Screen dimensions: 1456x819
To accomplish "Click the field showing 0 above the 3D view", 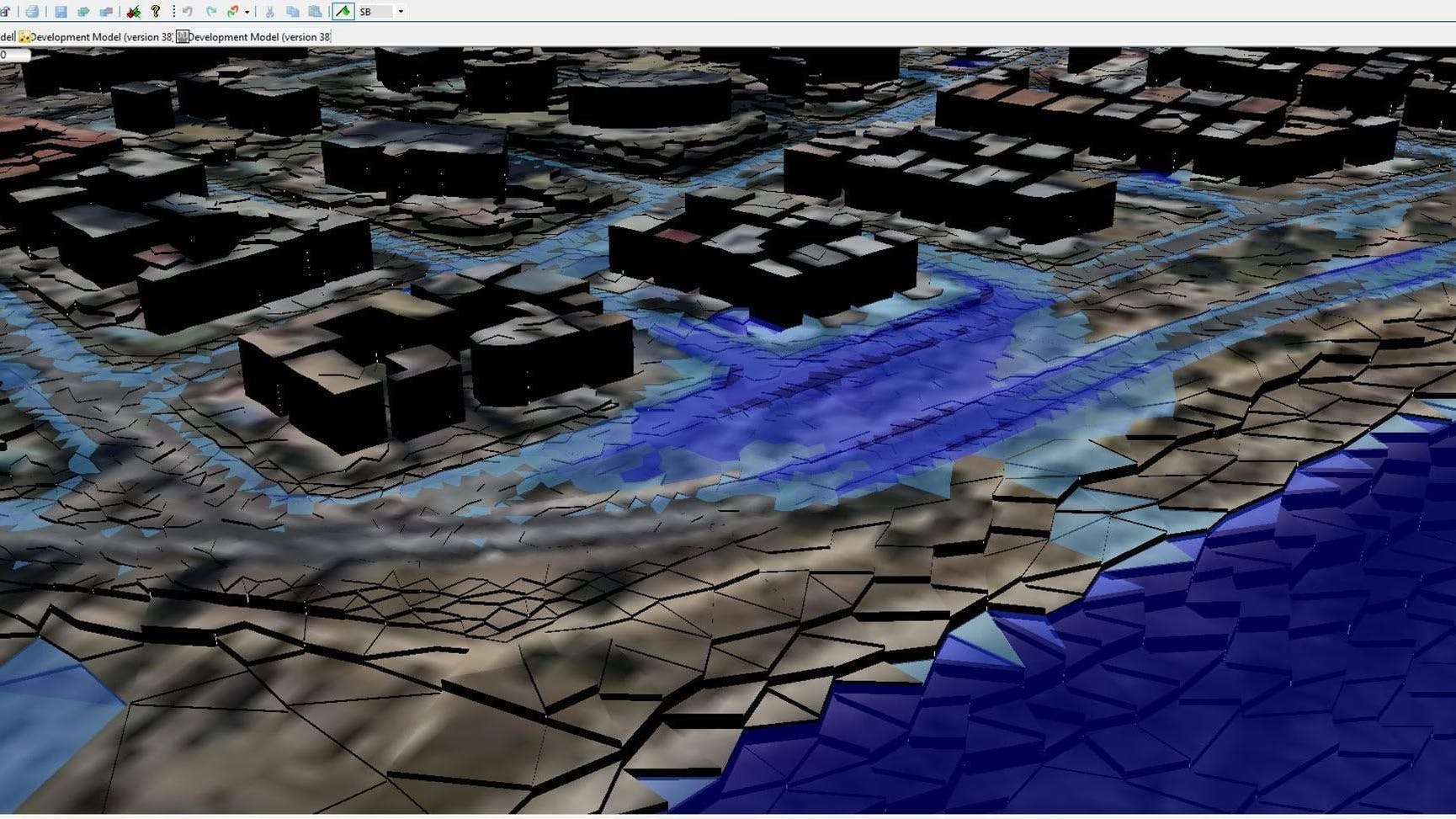I will click(14, 55).
